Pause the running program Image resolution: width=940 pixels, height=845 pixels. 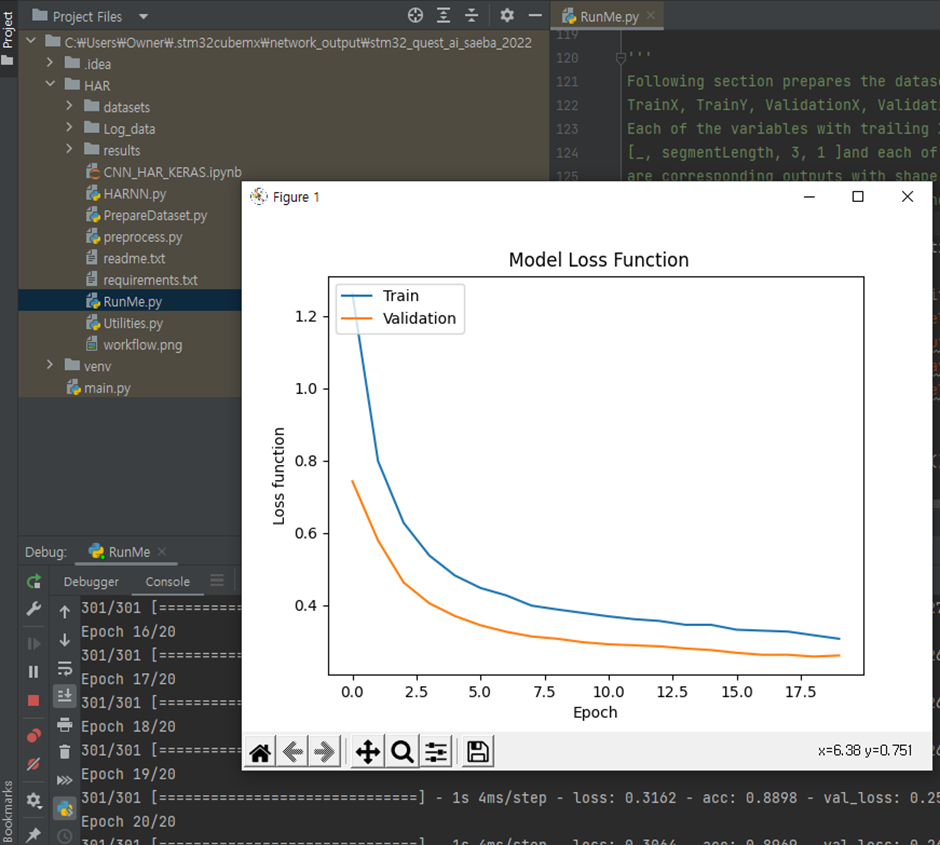34,672
